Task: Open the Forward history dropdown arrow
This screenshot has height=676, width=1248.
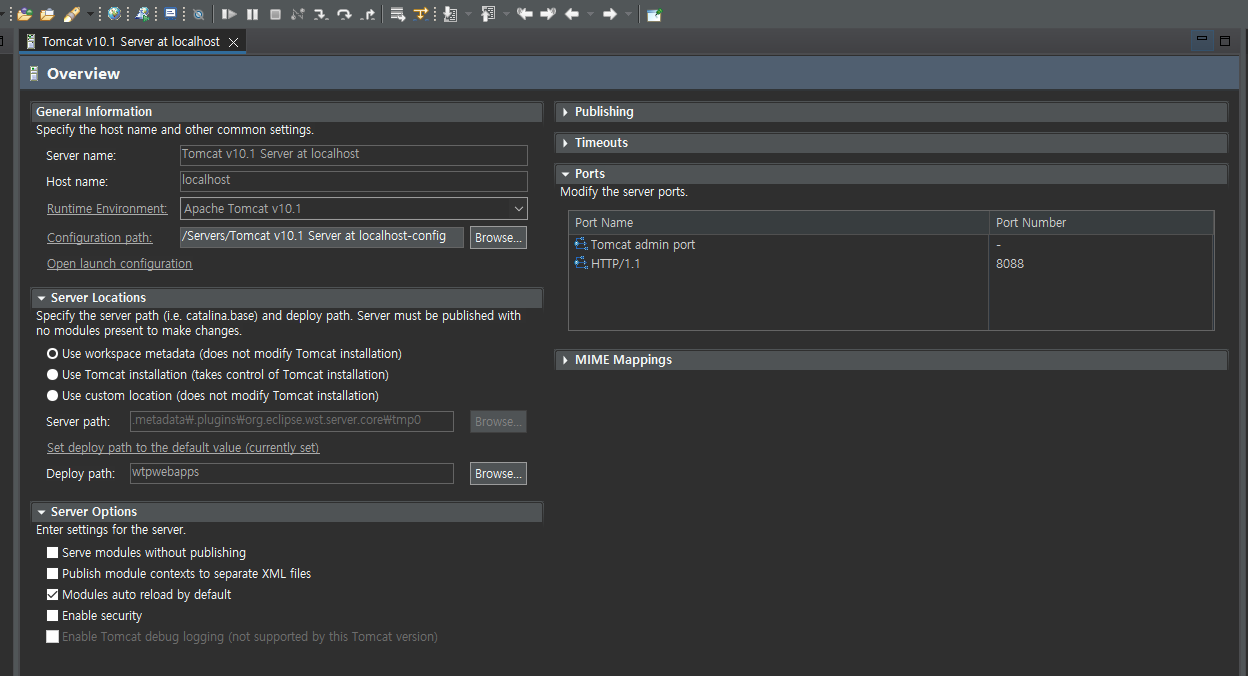Action: coord(629,14)
